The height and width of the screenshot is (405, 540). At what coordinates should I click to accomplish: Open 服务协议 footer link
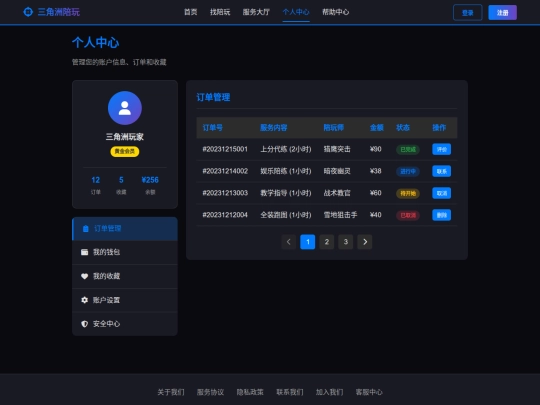click(x=210, y=392)
